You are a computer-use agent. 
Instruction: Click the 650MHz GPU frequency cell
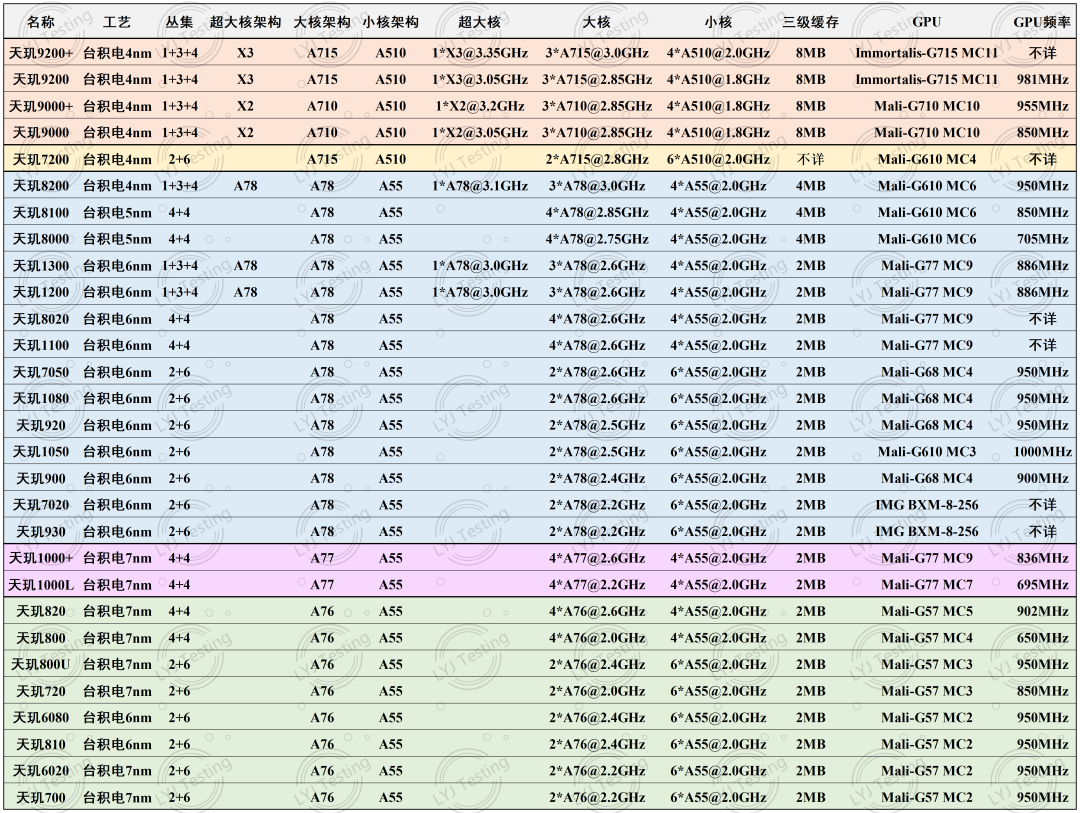click(1042, 638)
